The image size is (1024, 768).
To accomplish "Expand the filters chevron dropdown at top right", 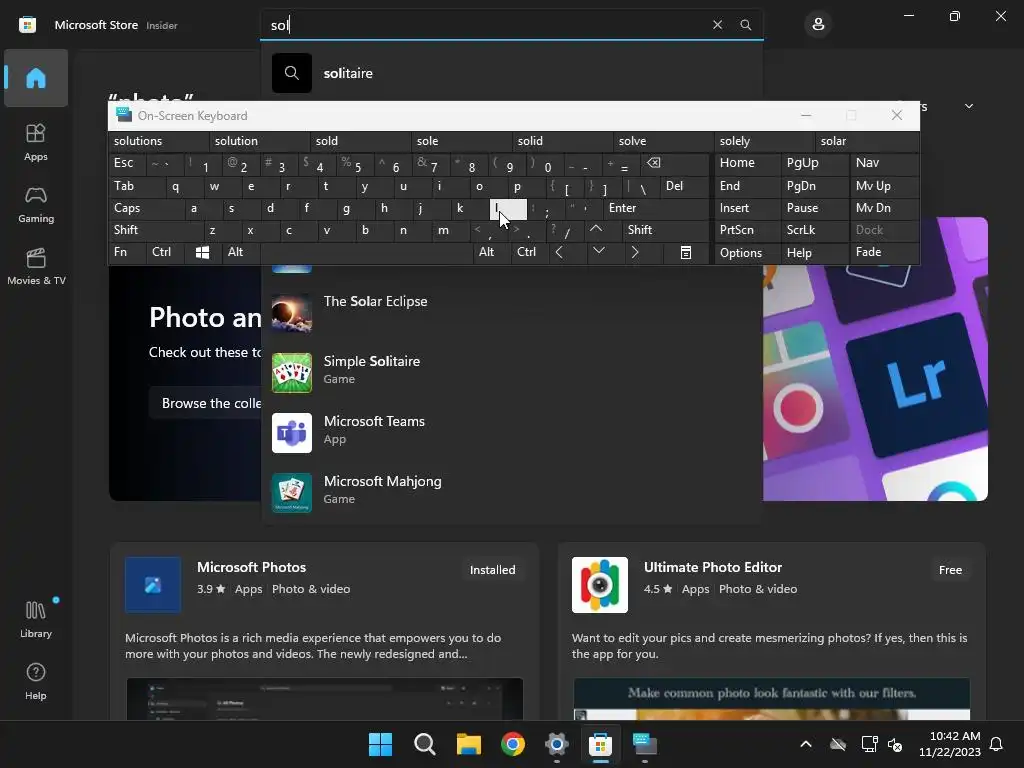I will (x=969, y=106).
